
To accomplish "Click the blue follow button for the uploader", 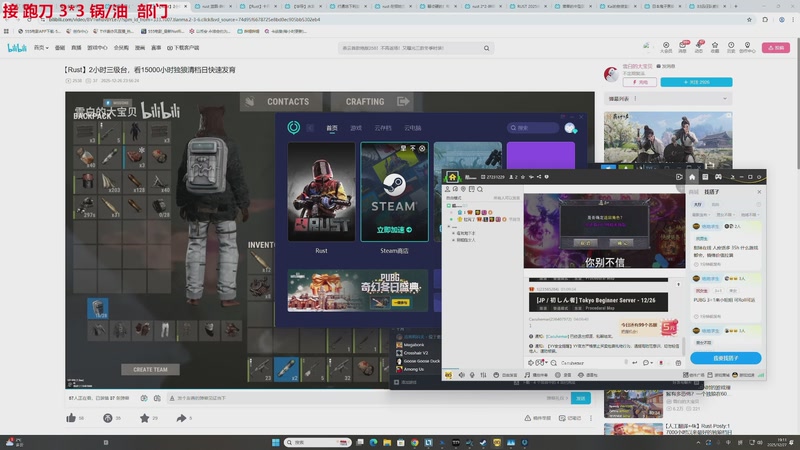I will coord(696,82).
